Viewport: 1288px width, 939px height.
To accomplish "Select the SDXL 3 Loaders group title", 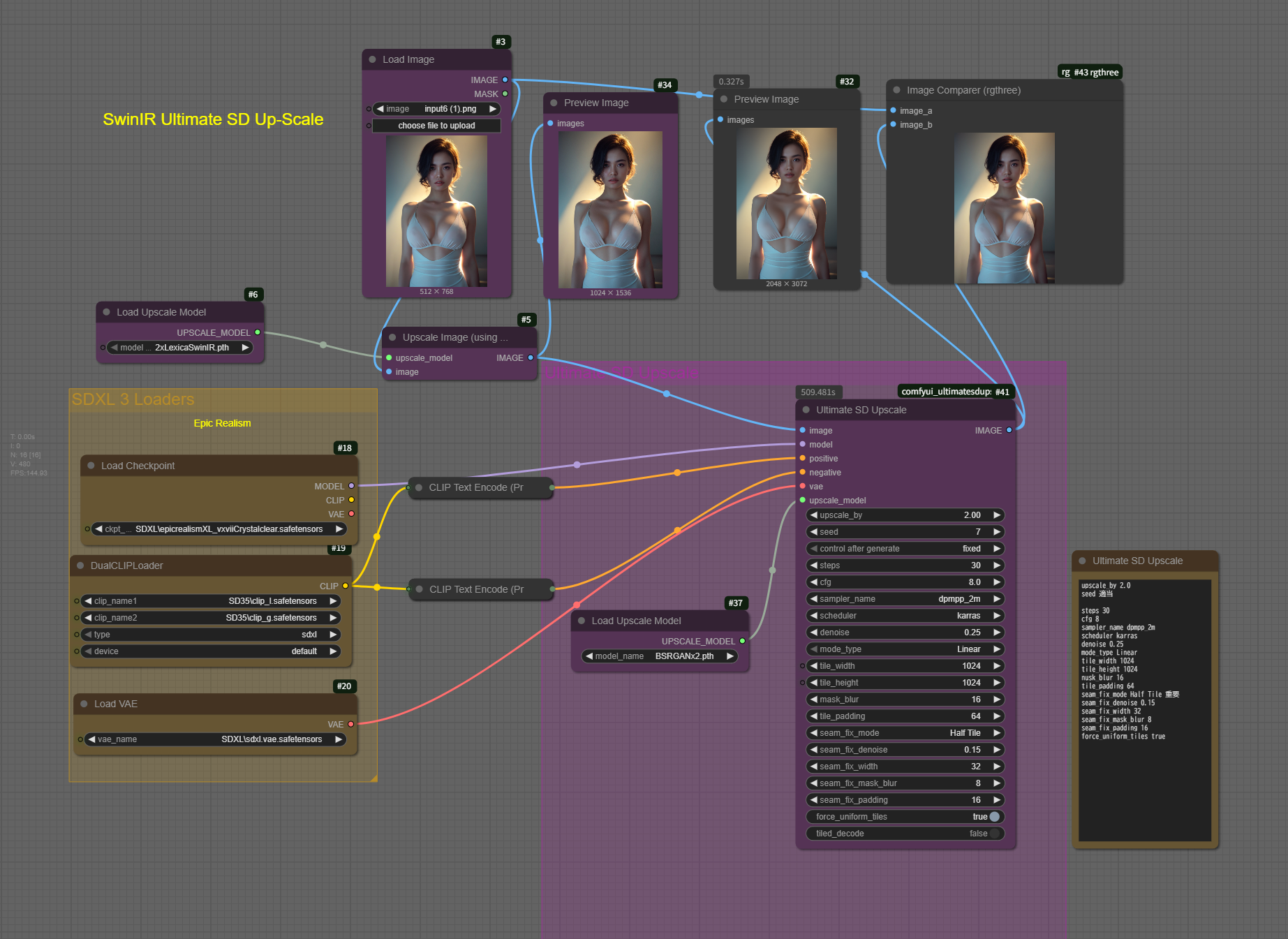I will (133, 399).
